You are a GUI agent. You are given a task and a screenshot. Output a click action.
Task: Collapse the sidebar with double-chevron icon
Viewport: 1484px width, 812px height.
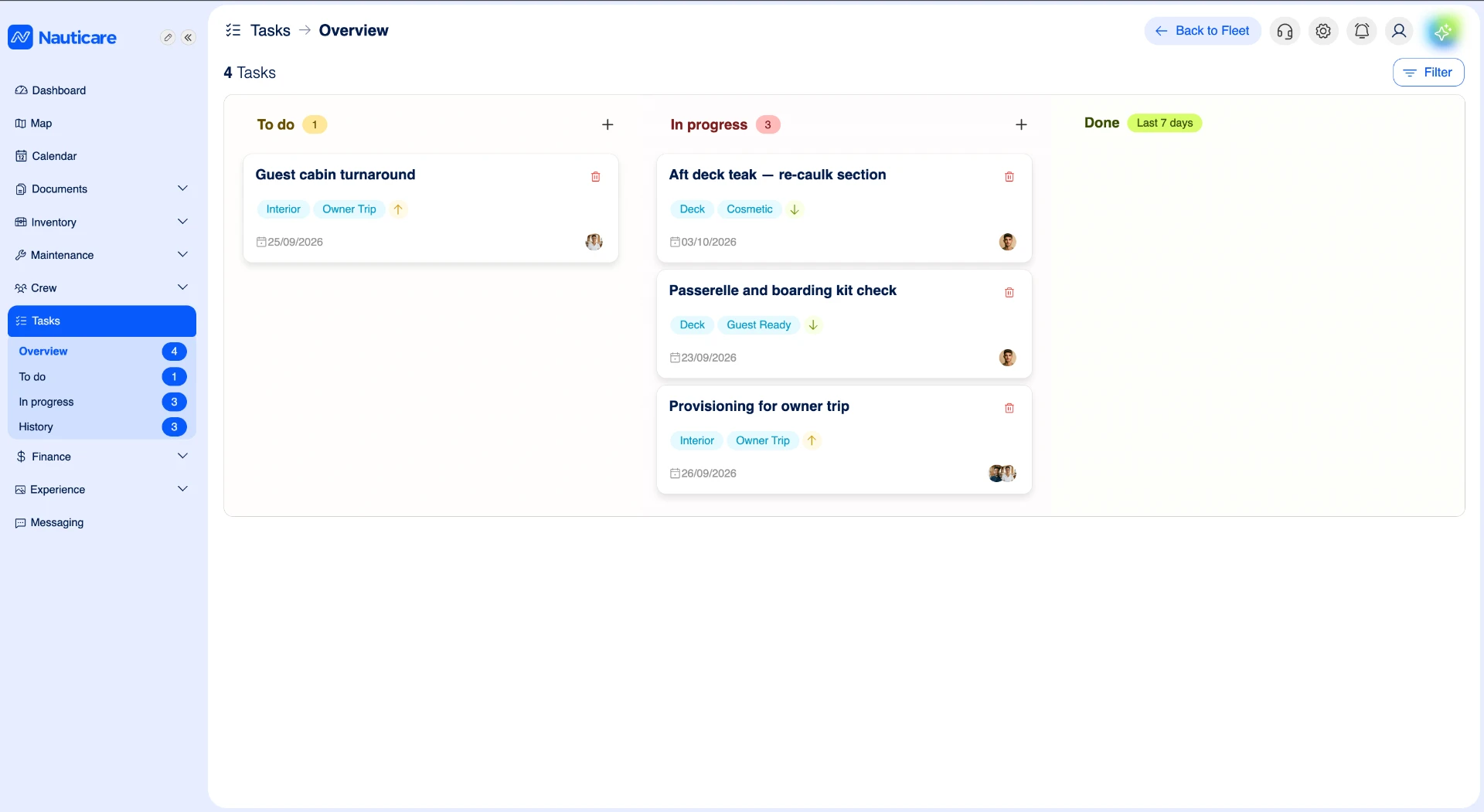189,37
